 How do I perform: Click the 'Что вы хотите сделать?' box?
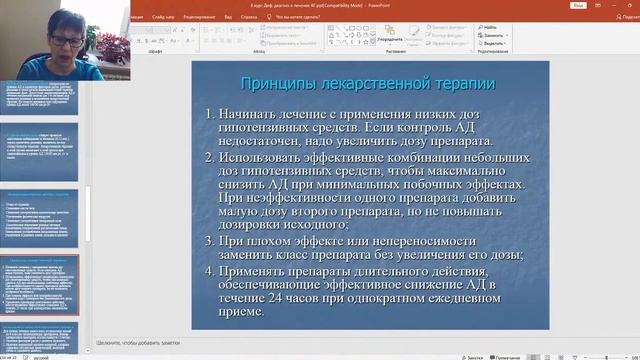pos(298,17)
